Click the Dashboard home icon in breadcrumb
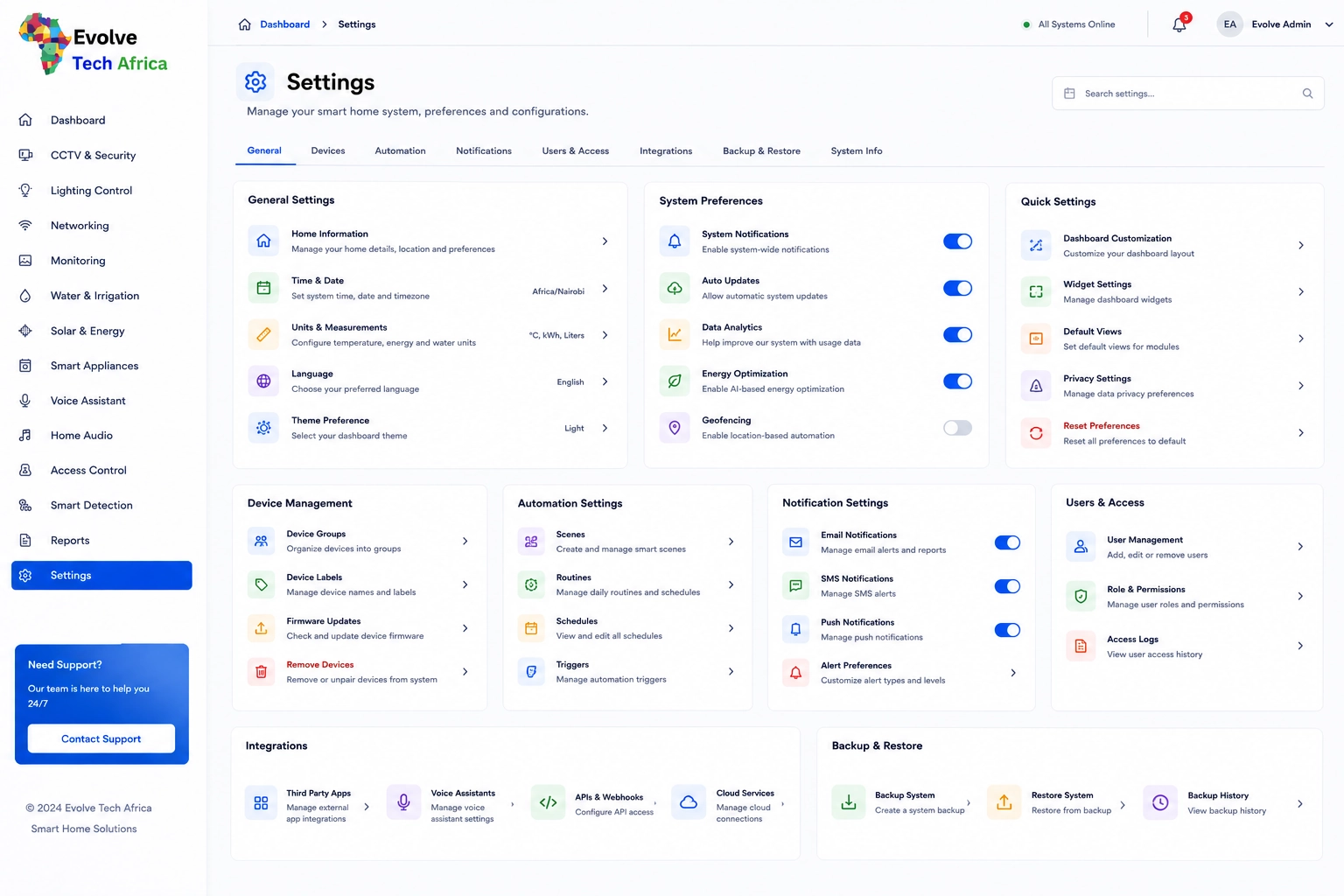This screenshot has height=896, width=1344. pyautogui.click(x=245, y=24)
